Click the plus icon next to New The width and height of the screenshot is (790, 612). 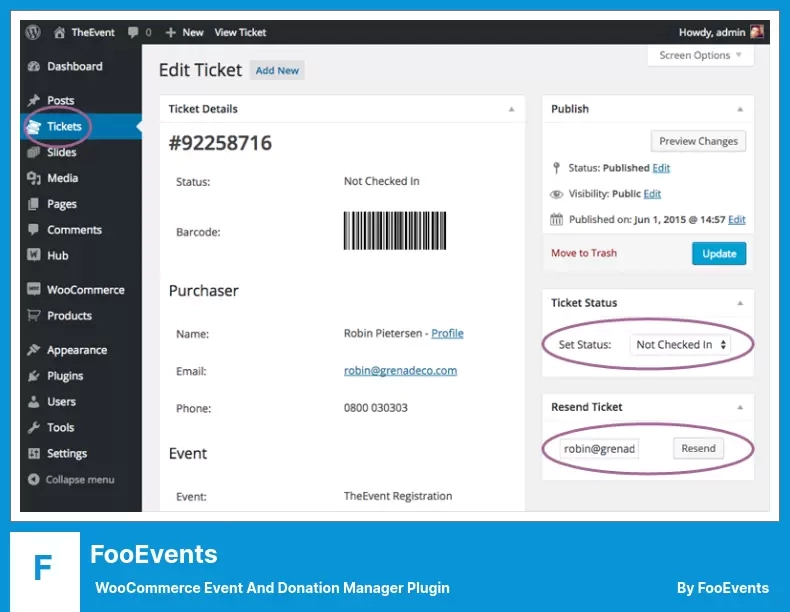(x=171, y=33)
